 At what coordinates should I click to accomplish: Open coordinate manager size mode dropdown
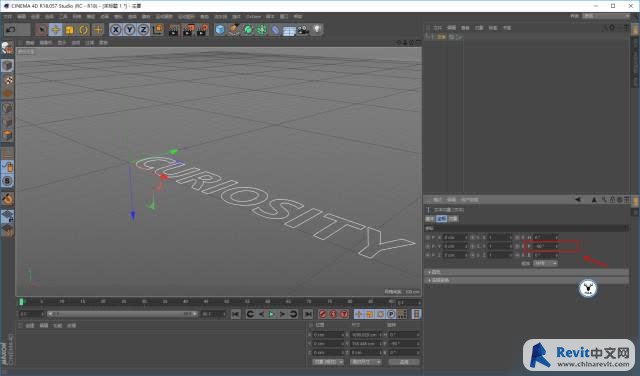366,362
